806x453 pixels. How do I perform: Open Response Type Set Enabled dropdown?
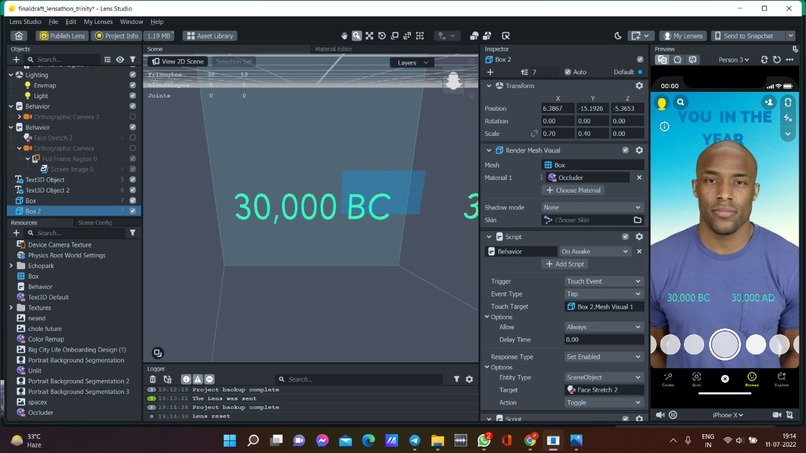[x=604, y=357]
